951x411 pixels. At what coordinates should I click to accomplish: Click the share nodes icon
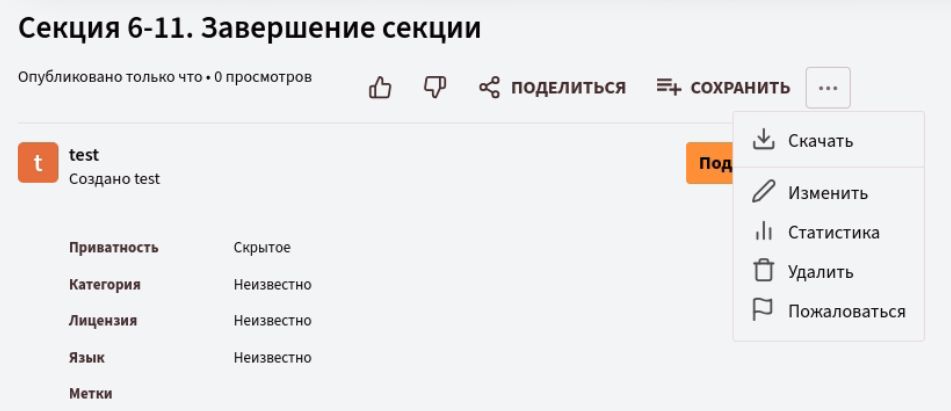[x=489, y=88]
